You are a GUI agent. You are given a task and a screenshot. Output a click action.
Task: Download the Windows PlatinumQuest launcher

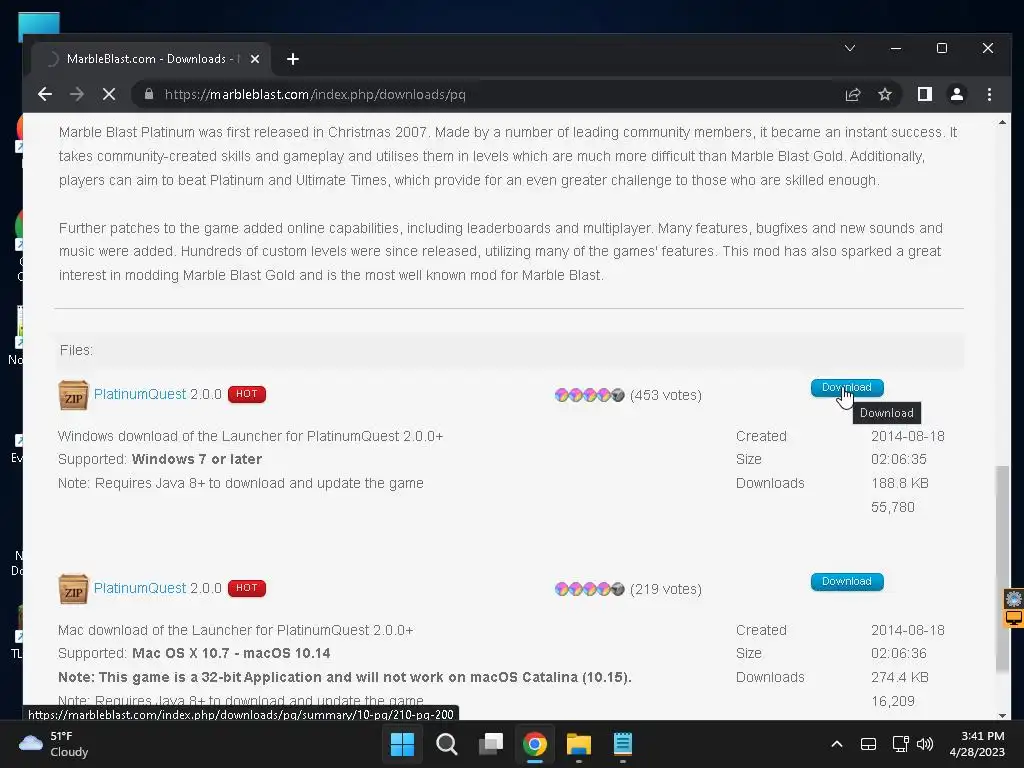click(846, 387)
